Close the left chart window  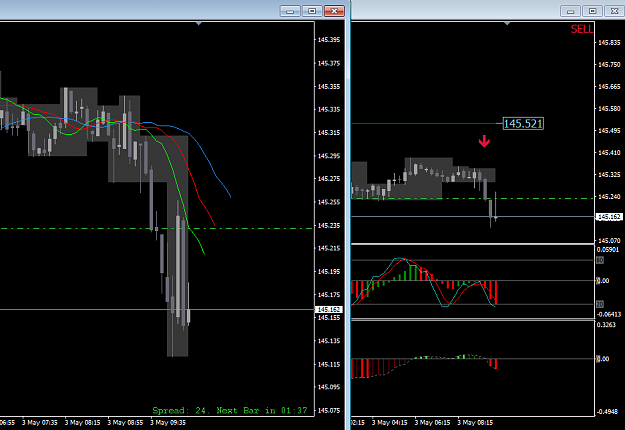click(x=334, y=11)
